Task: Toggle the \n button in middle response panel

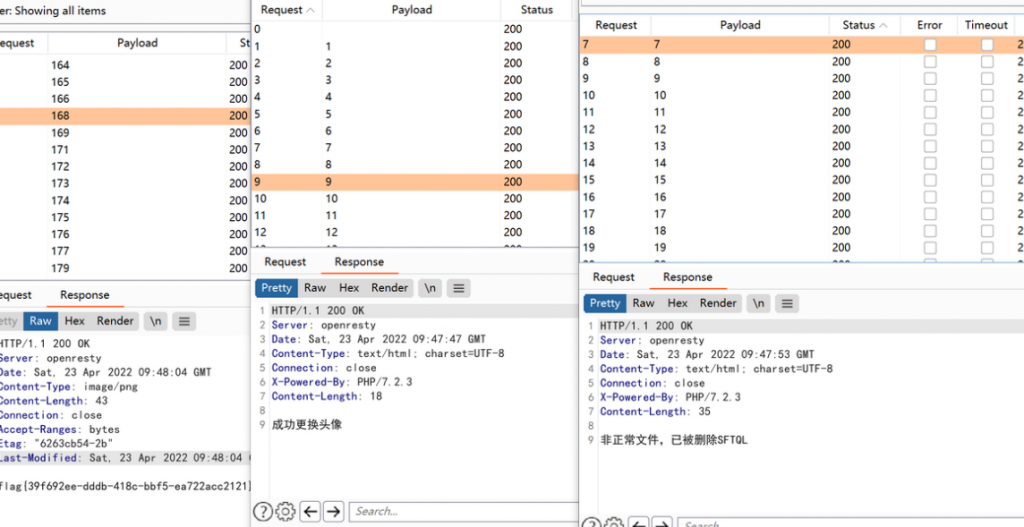Action: (430, 288)
